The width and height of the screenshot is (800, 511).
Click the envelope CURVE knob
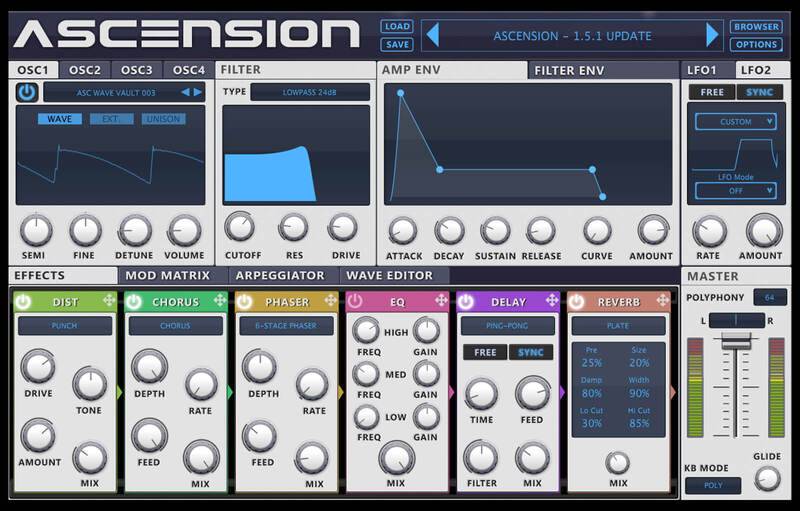pos(597,231)
